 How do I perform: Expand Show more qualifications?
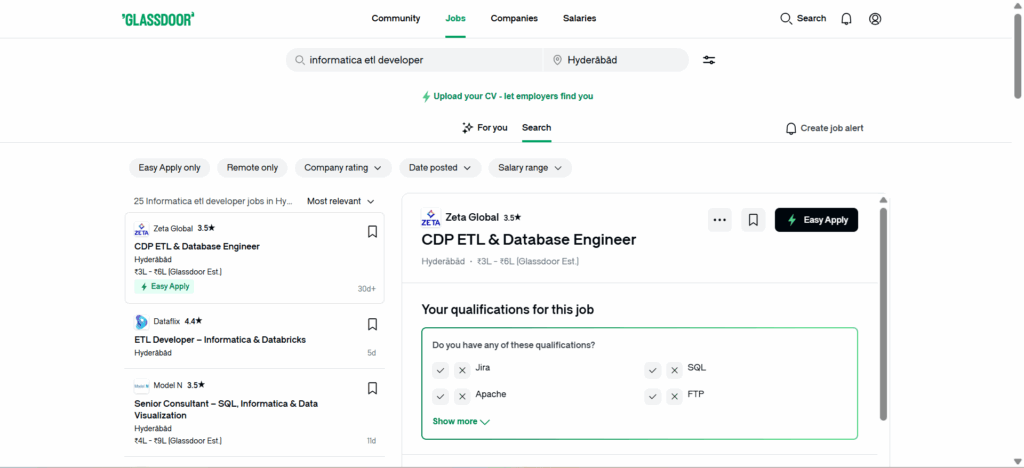[x=461, y=422]
